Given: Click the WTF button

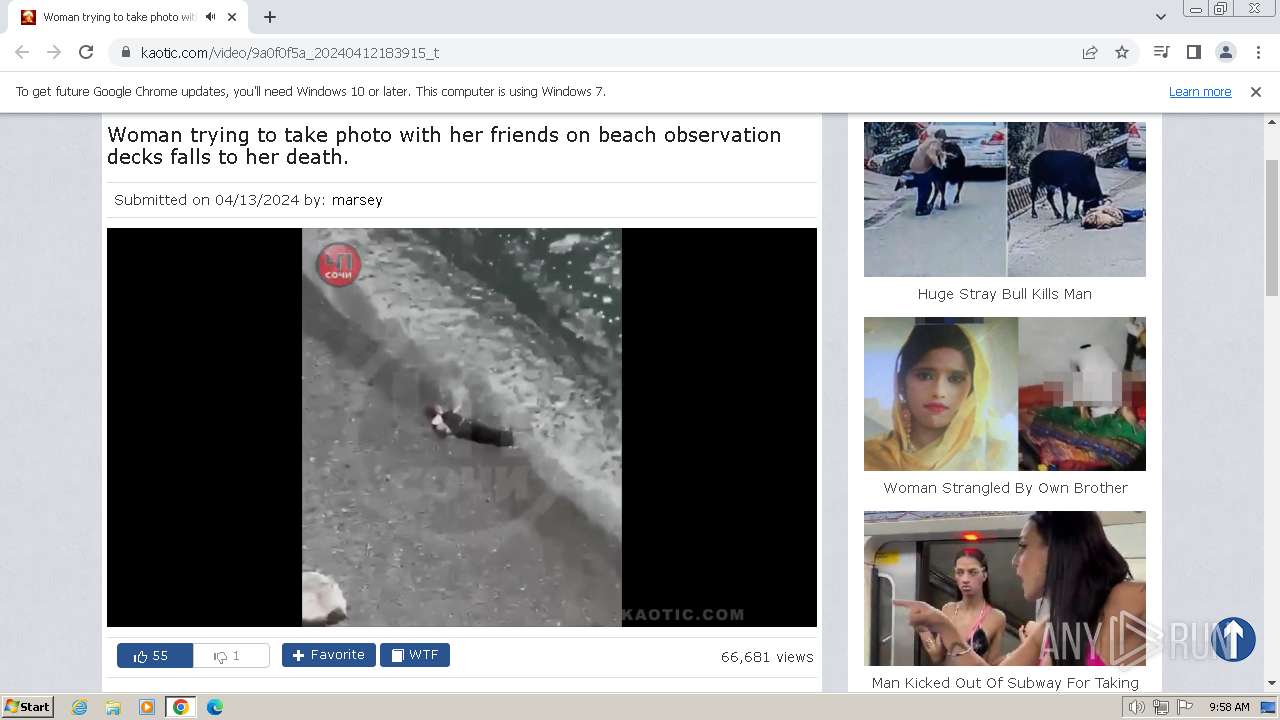Looking at the screenshot, I should (x=415, y=655).
